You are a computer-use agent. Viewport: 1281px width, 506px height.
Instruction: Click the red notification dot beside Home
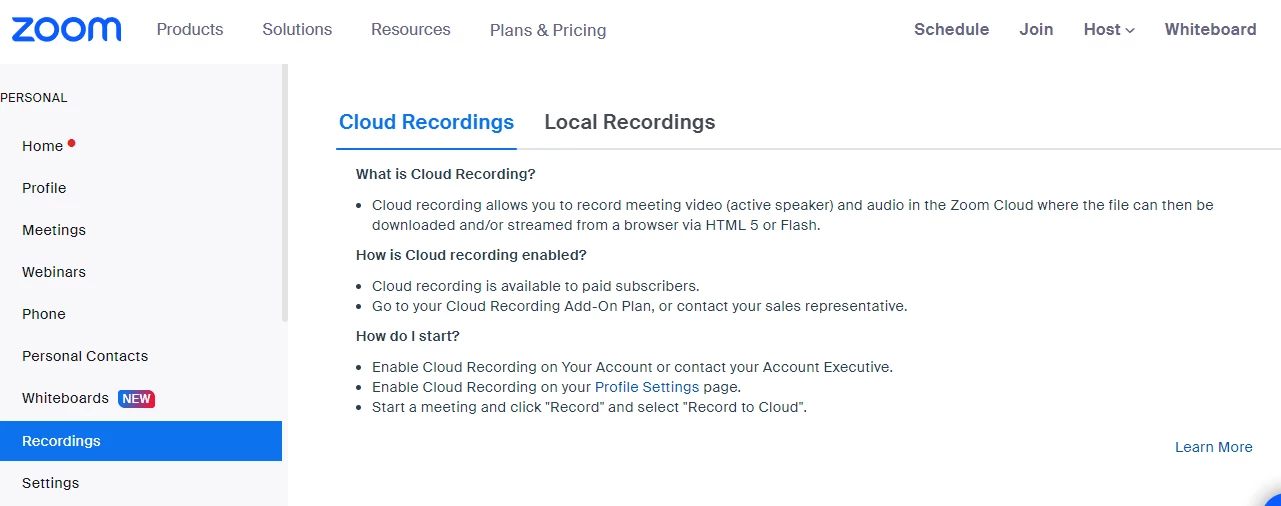point(72,142)
